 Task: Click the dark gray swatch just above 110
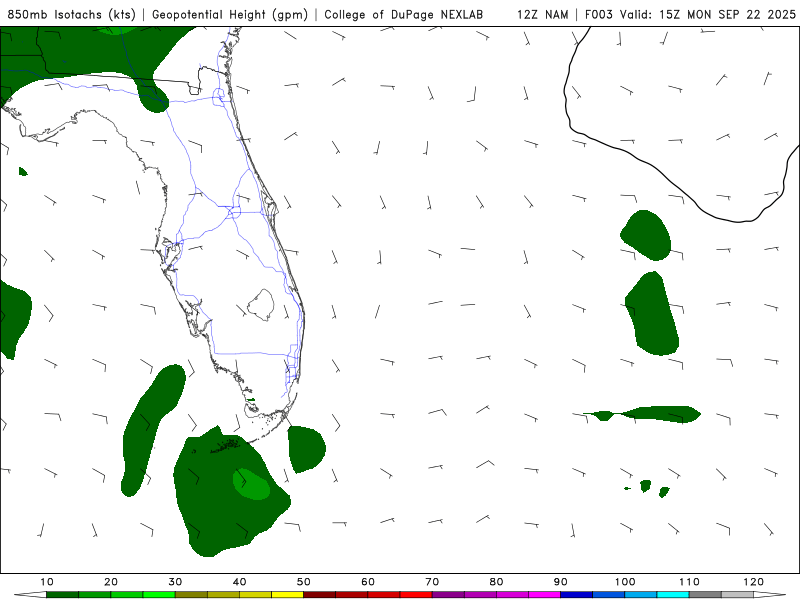tap(705, 595)
